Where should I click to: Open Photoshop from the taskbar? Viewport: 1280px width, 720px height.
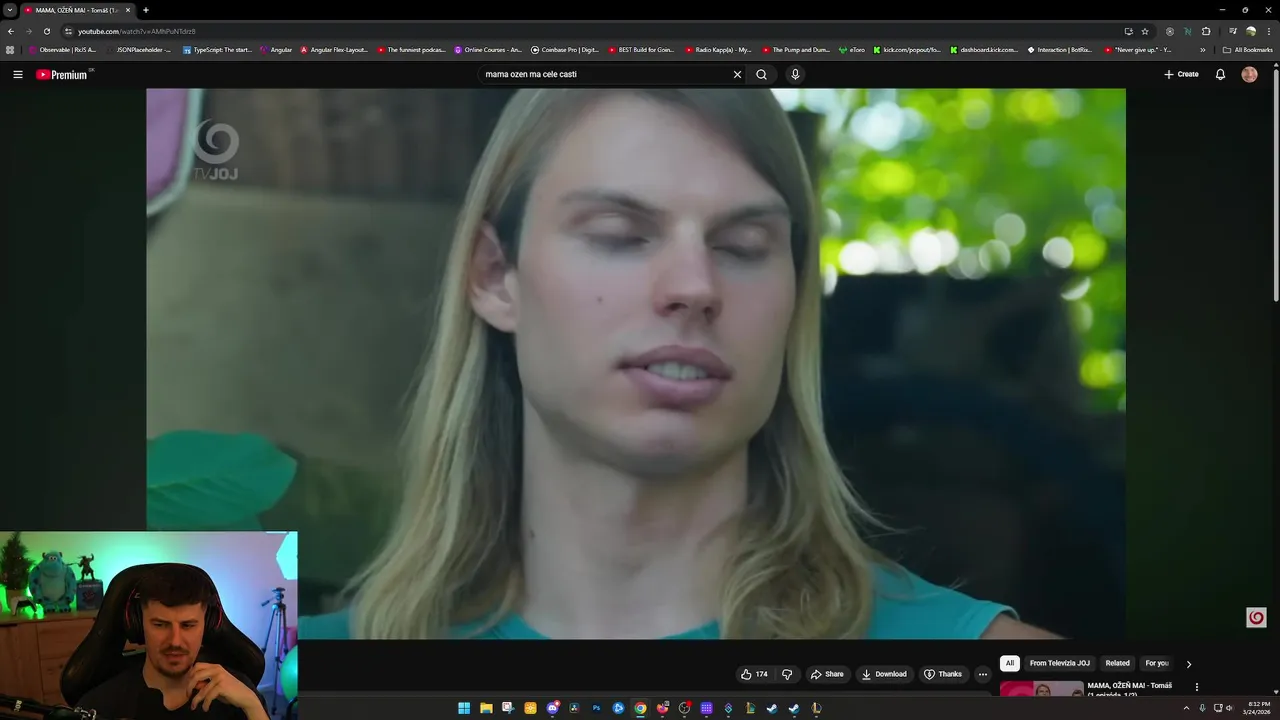click(596, 708)
